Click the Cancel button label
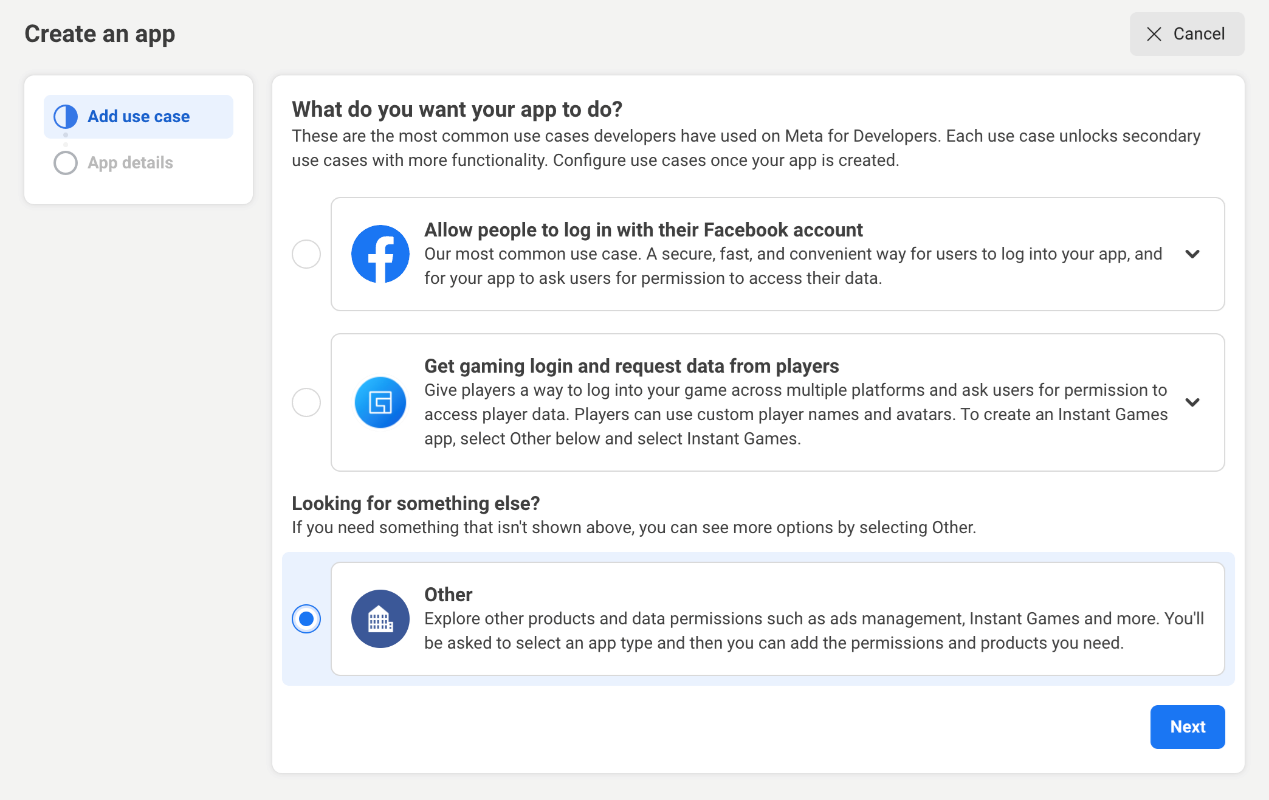 click(1199, 34)
